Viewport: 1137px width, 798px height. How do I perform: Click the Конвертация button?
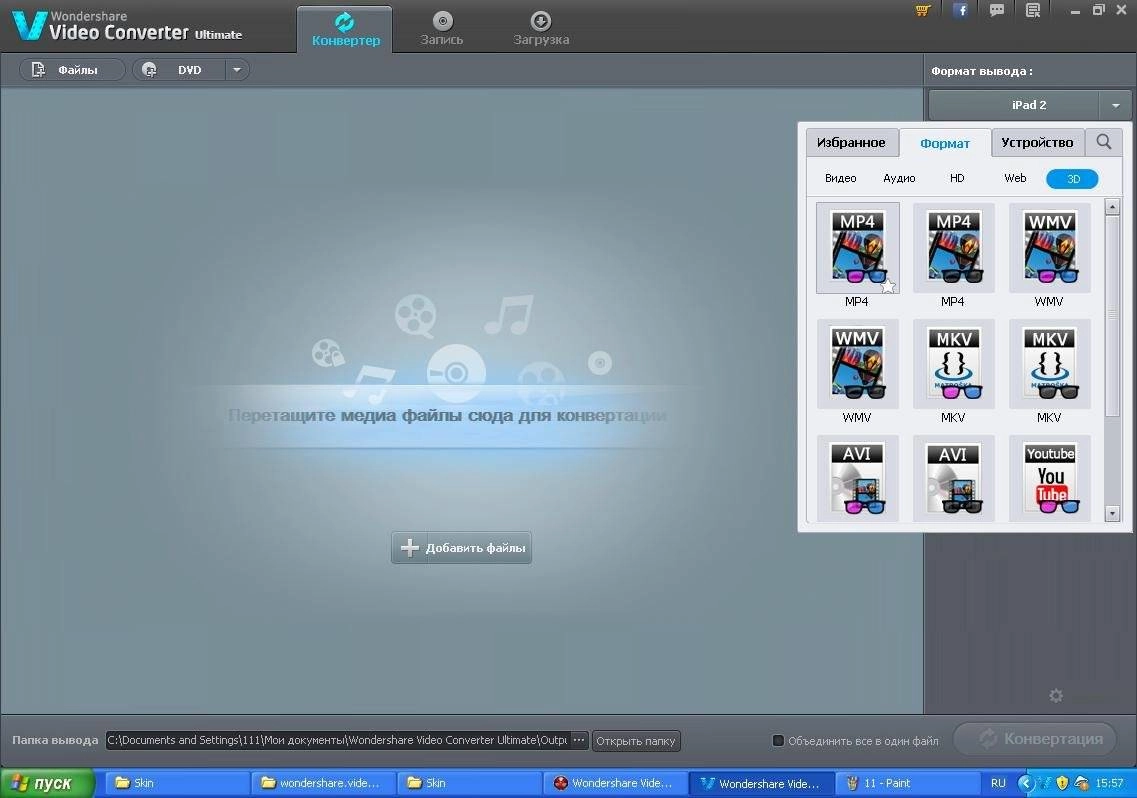(x=1035, y=739)
